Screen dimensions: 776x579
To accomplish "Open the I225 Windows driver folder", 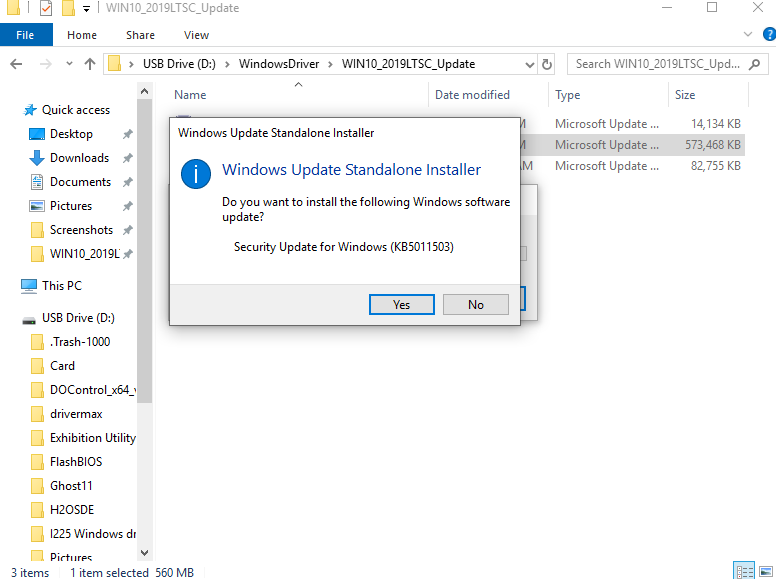I will point(93,534).
